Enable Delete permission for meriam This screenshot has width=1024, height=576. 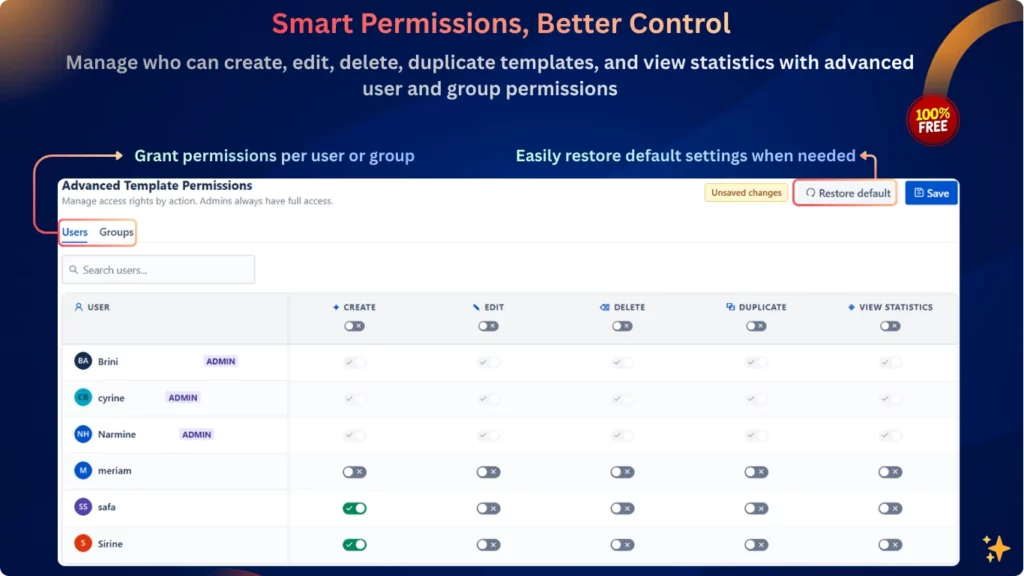point(622,472)
